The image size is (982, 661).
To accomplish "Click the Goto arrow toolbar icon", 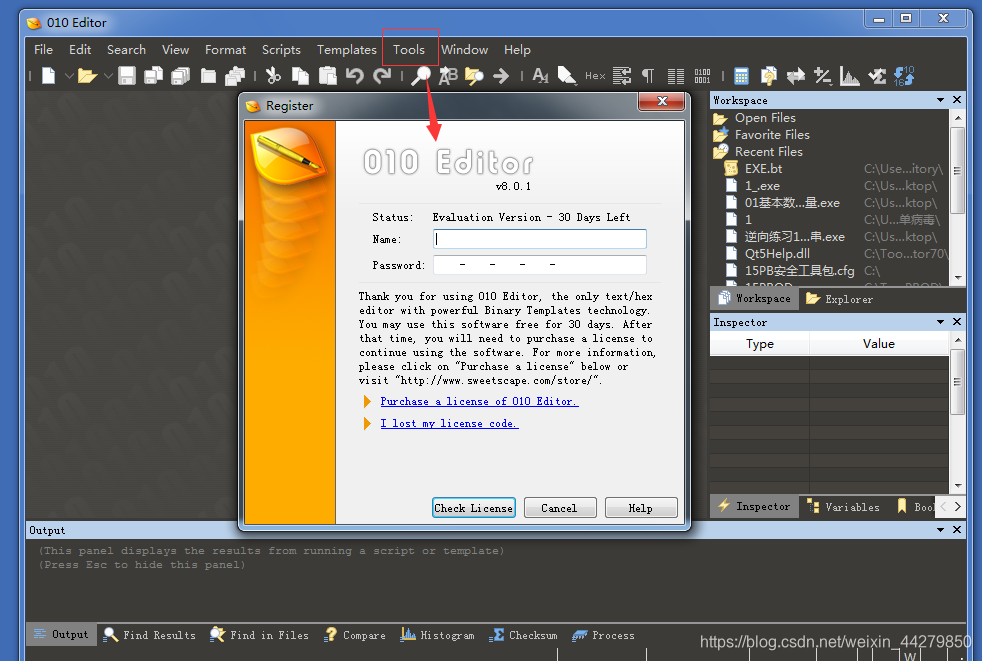I will (501, 76).
